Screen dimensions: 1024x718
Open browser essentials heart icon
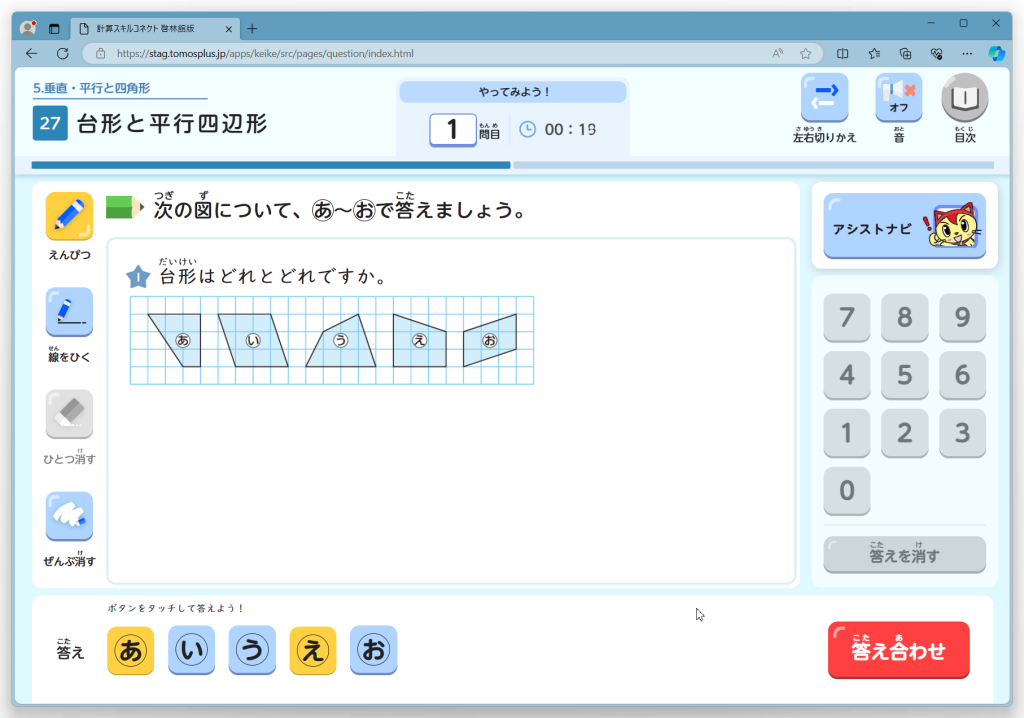pyautogui.click(x=936, y=54)
